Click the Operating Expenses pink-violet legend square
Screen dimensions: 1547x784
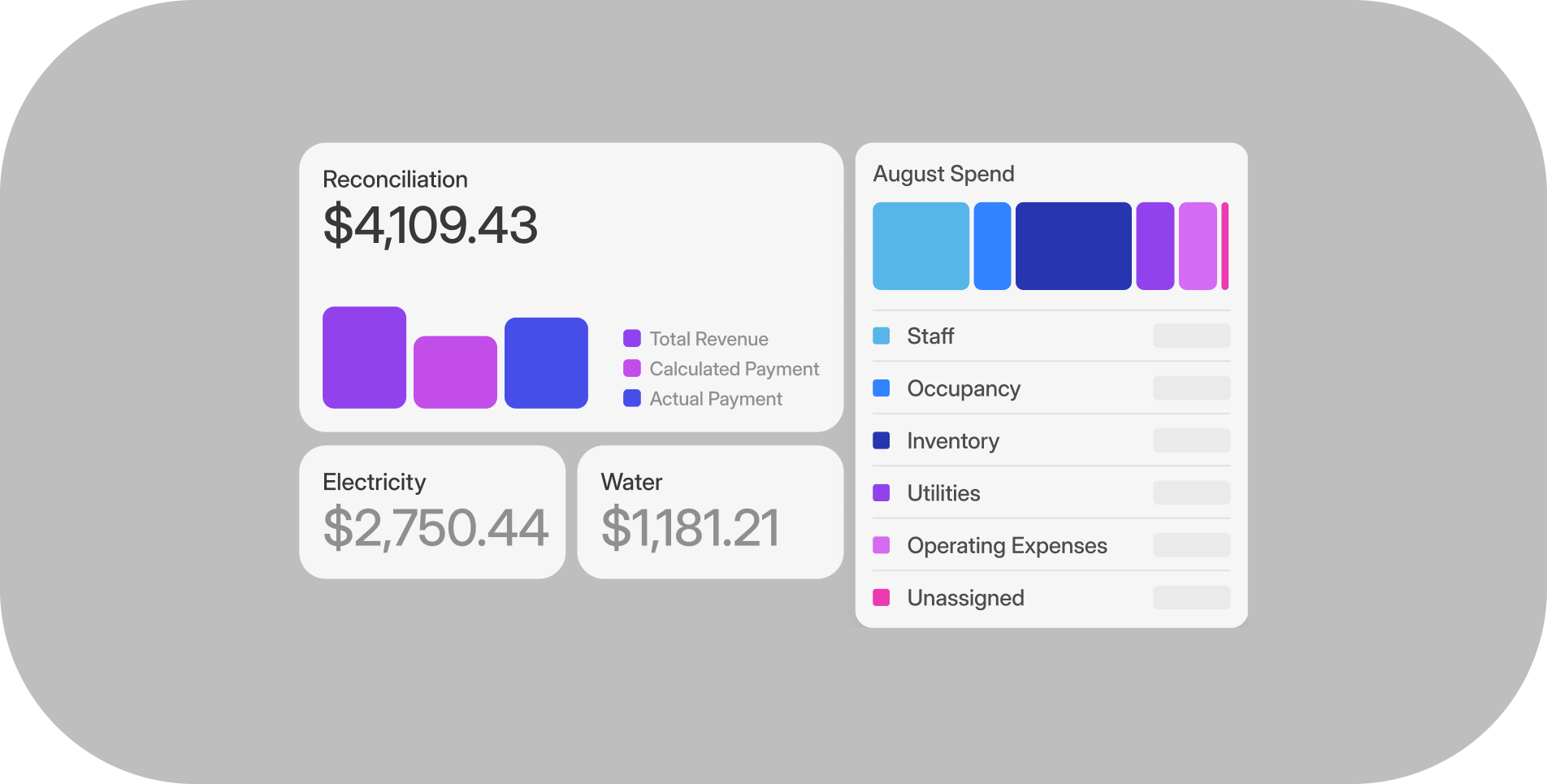click(881, 545)
